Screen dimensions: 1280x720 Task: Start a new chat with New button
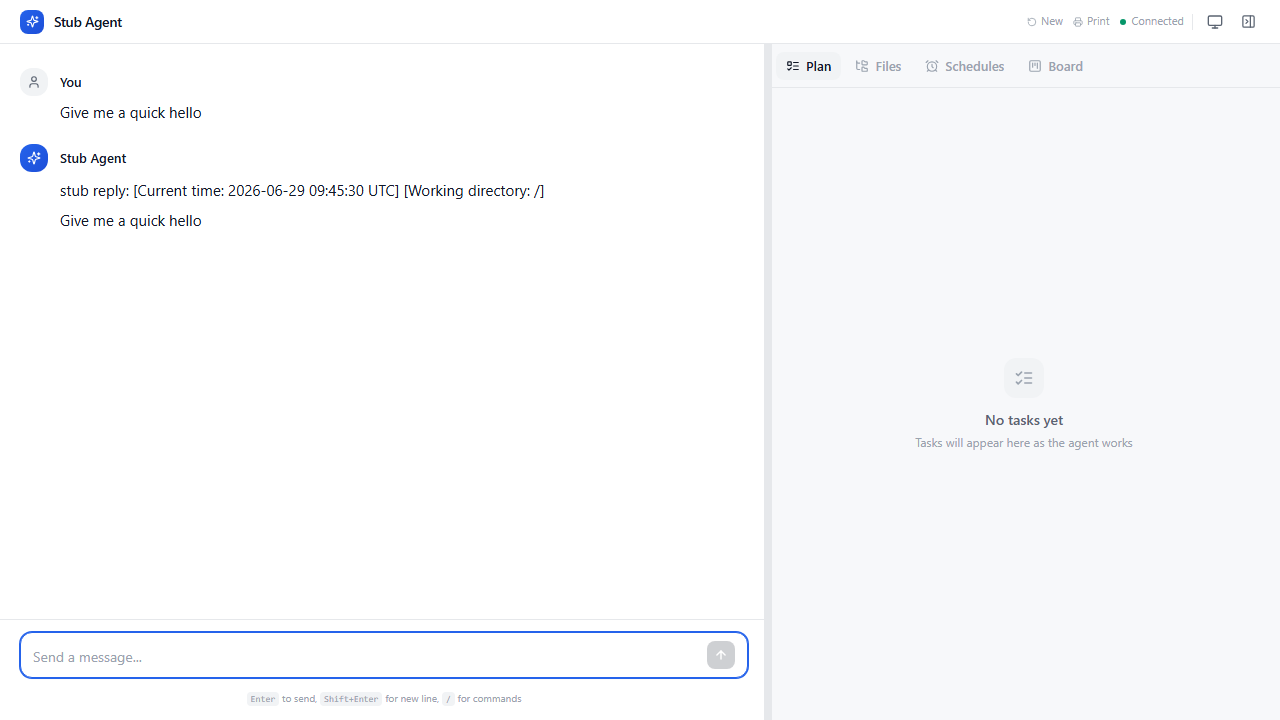(x=1045, y=21)
